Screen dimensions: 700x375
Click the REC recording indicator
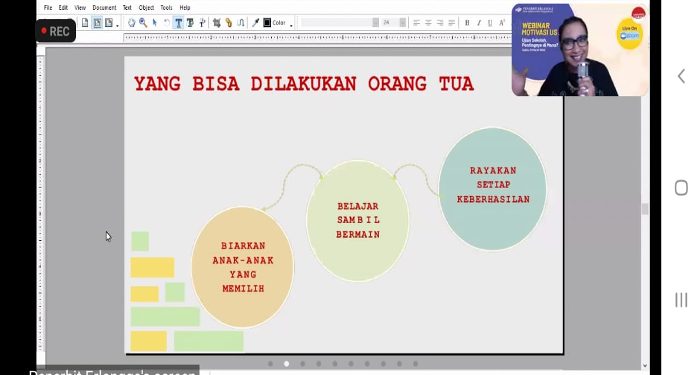(56, 31)
